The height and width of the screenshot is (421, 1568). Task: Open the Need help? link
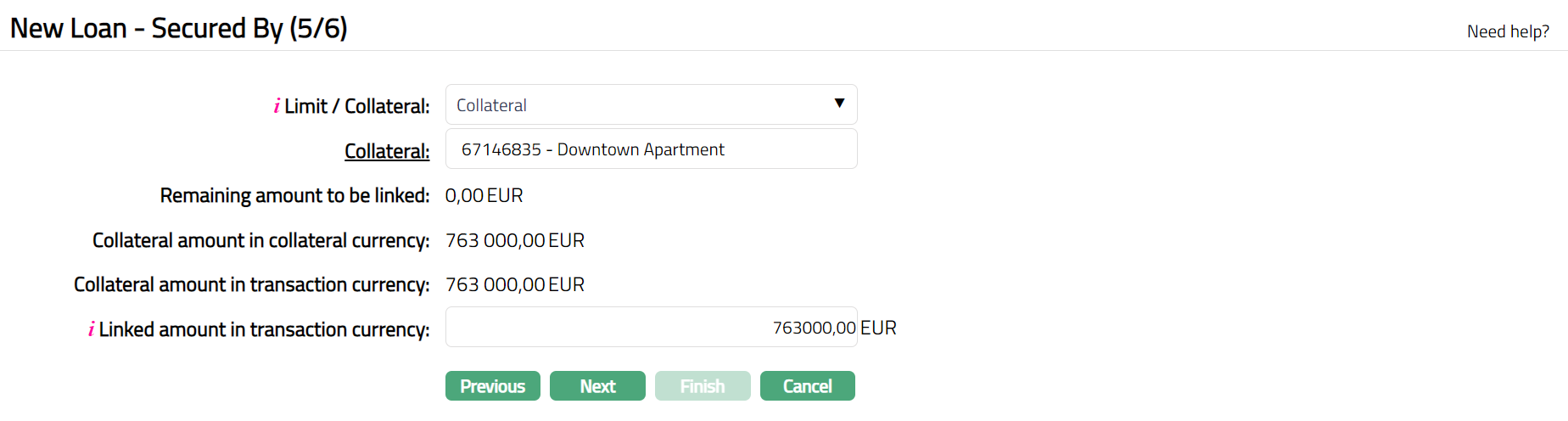pyautogui.click(x=1508, y=31)
